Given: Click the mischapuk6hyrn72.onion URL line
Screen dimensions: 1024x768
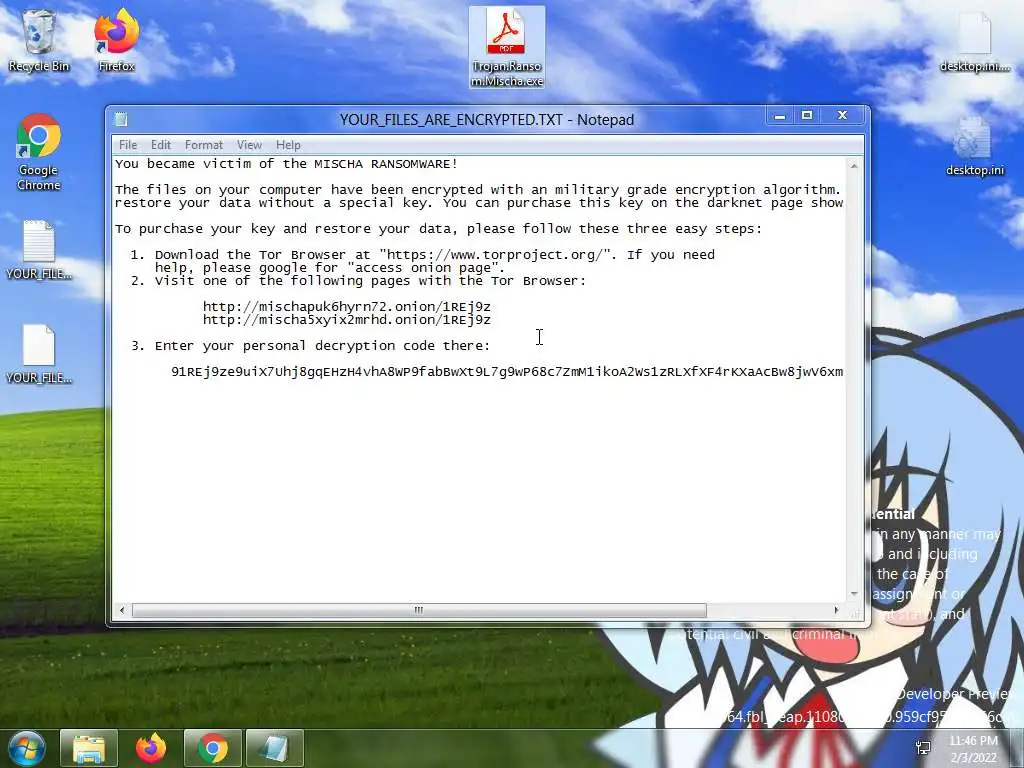Looking at the screenshot, I should click(x=347, y=306).
